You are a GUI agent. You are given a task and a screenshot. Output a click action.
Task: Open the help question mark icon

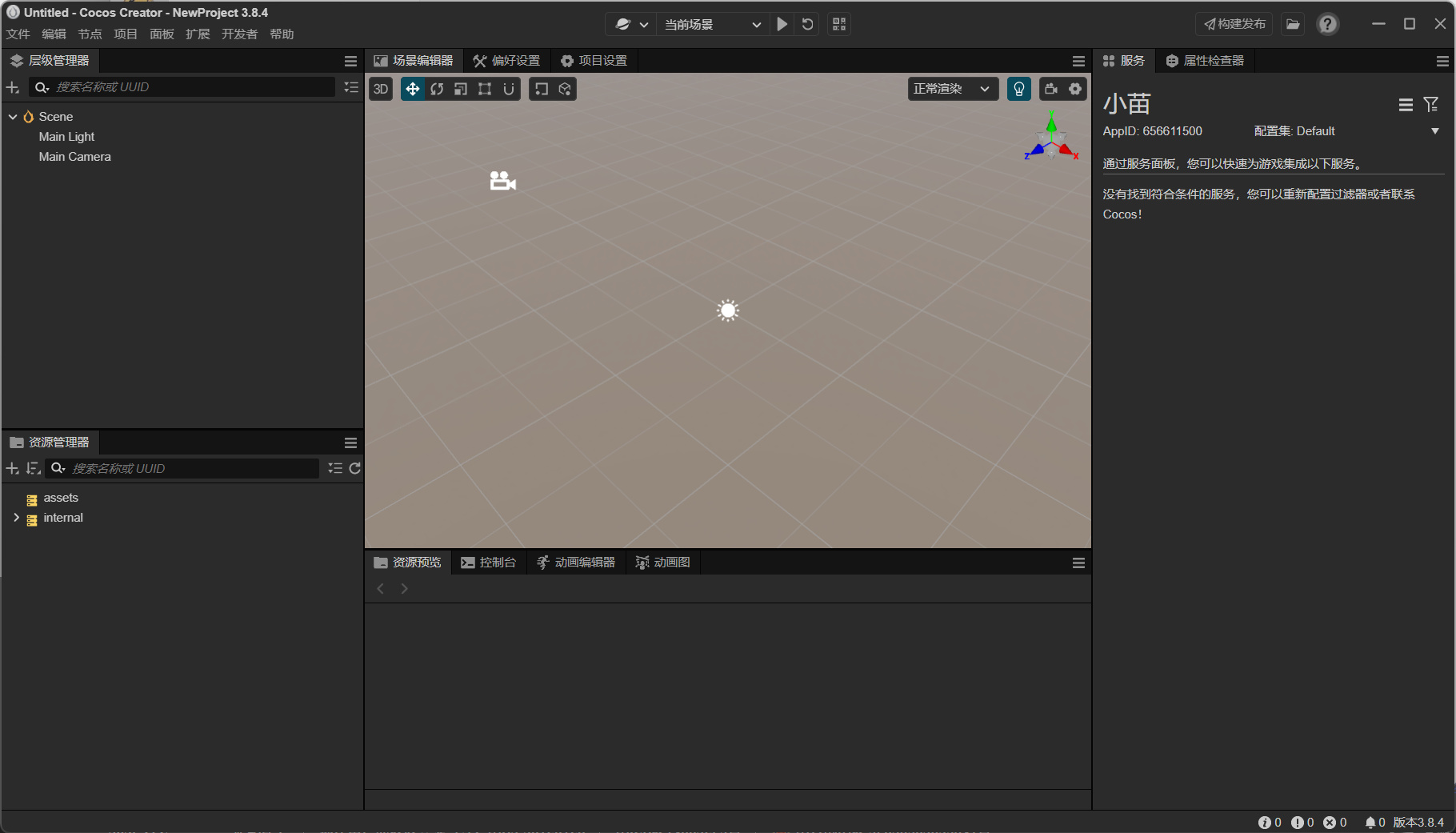click(1328, 24)
